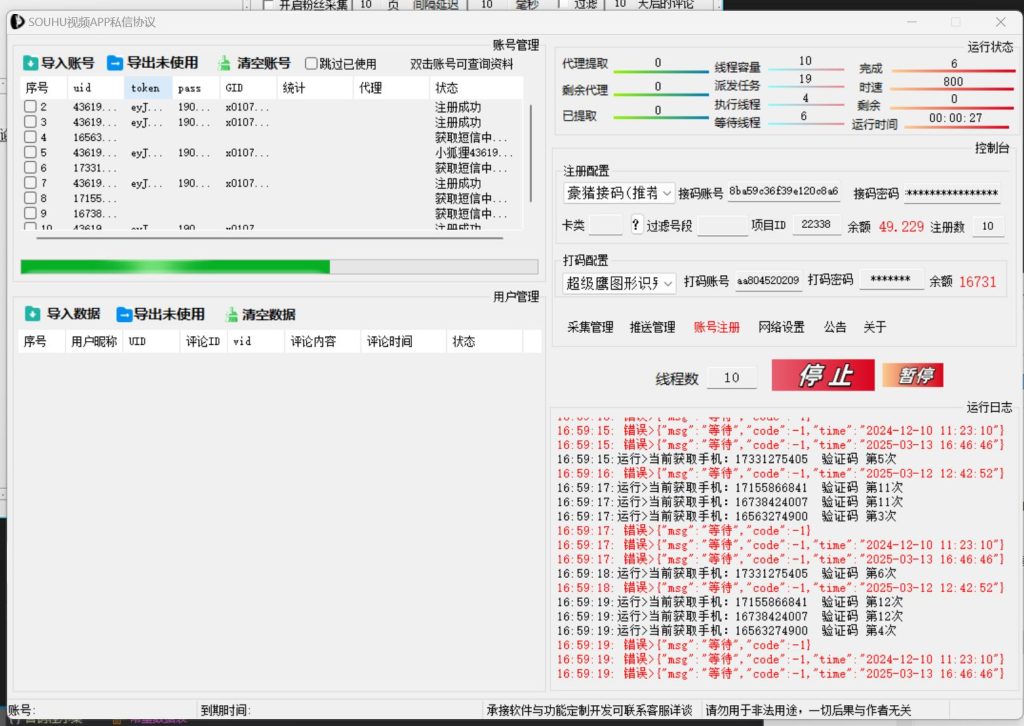Click the 清空数据 broom icon
The image size is (1024, 726).
[231, 314]
